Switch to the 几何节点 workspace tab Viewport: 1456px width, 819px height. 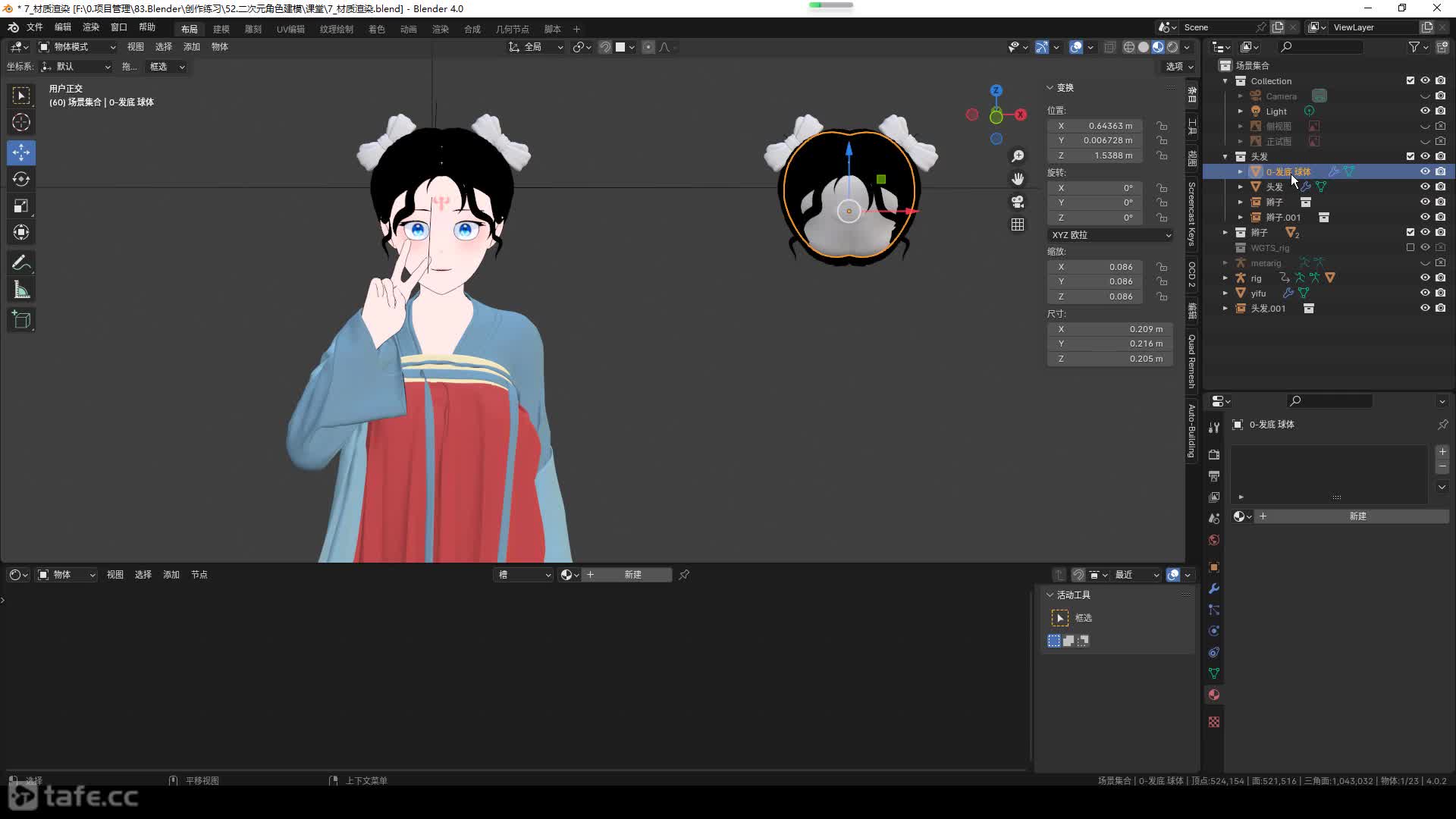click(x=513, y=29)
